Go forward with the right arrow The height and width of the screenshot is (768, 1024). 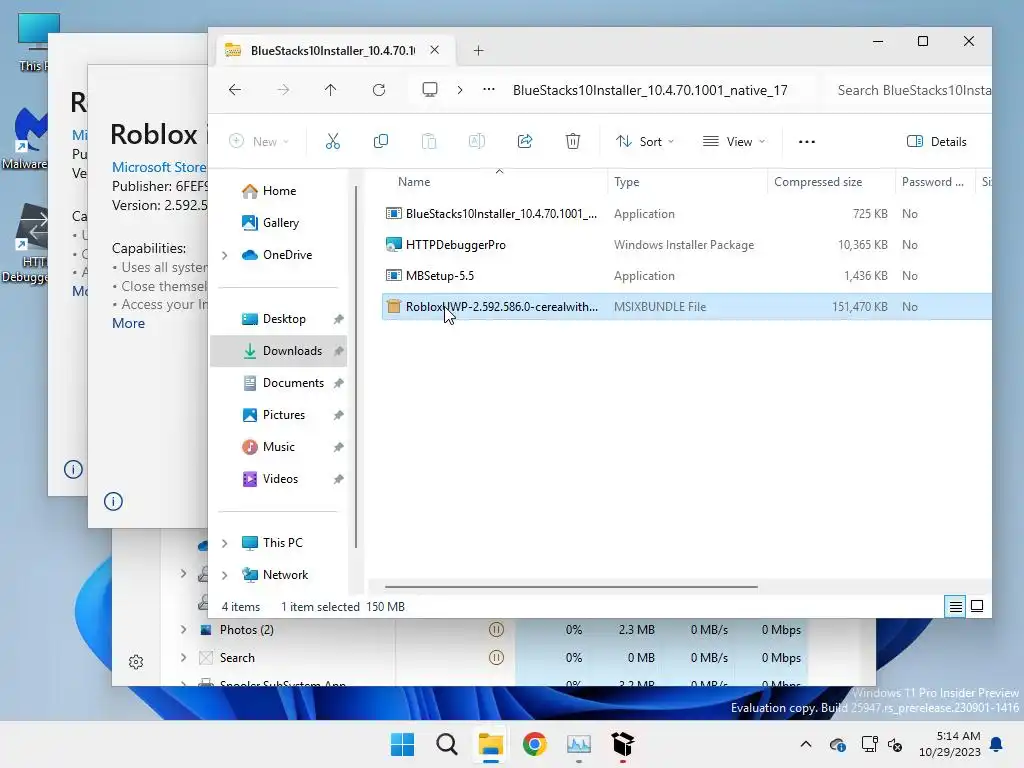(x=283, y=90)
